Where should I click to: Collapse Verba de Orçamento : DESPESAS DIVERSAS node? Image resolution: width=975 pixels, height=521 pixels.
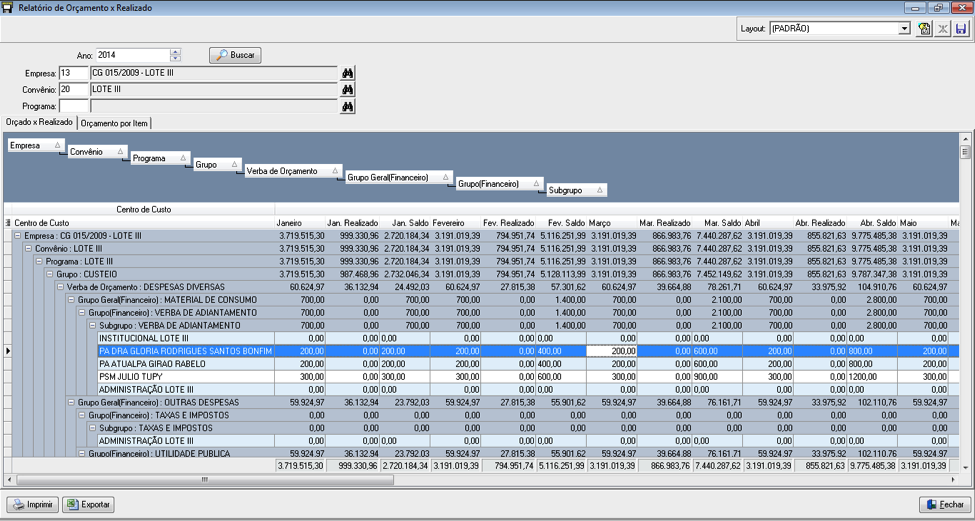tap(60, 287)
